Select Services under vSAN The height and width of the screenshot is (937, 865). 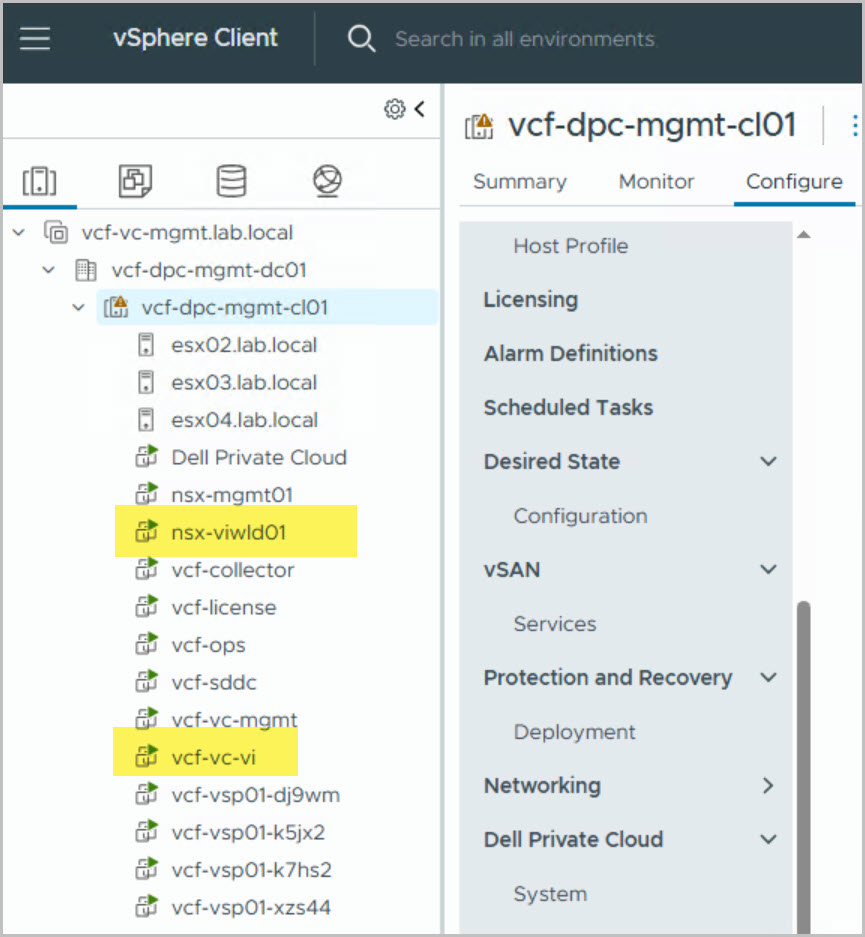(555, 624)
